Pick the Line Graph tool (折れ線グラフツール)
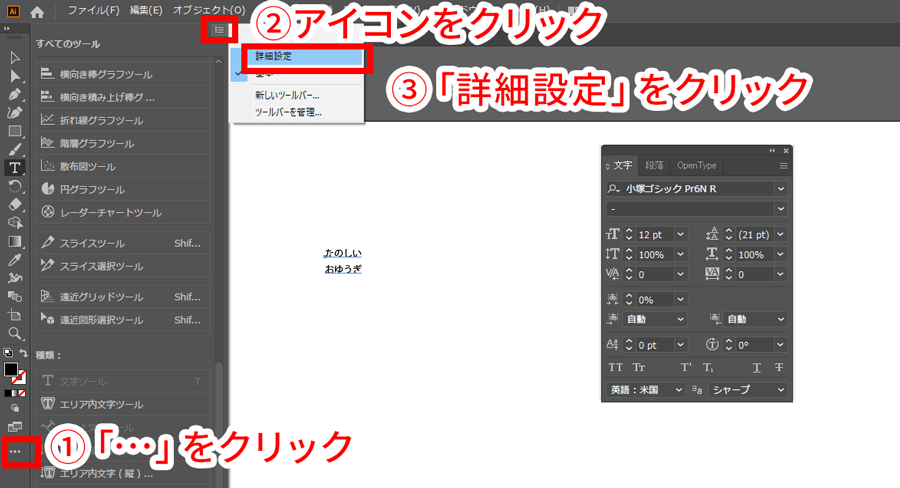 tap(123, 120)
